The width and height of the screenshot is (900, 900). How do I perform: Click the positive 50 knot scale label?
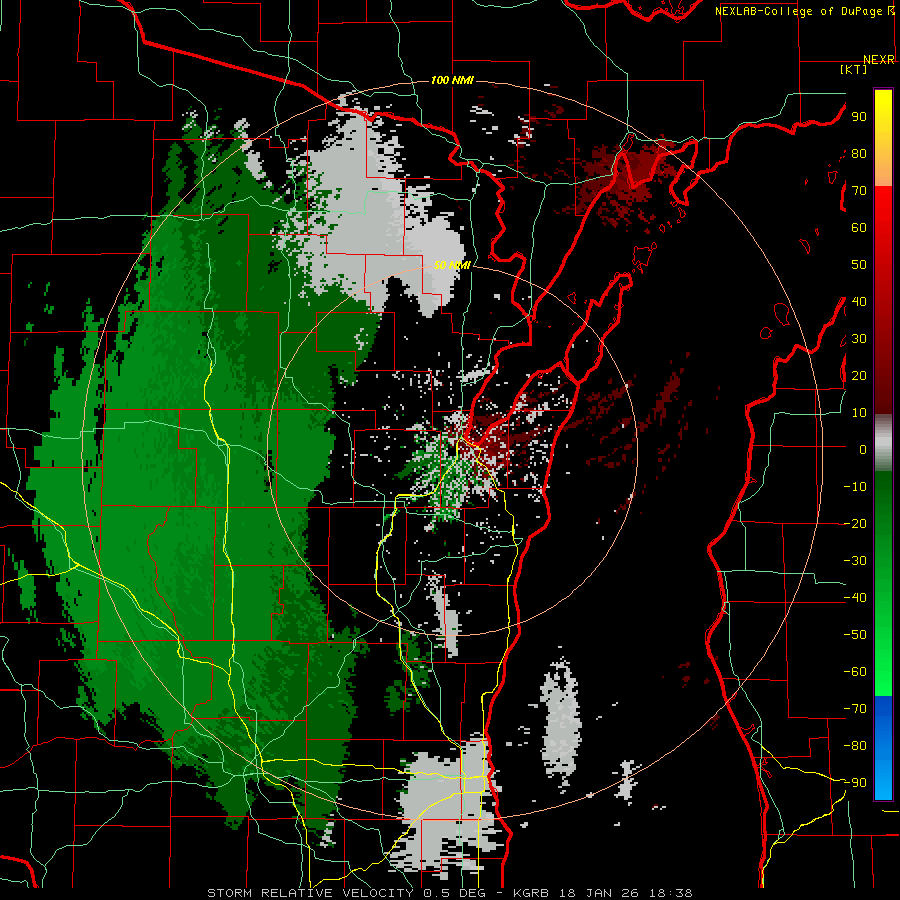tap(859, 265)
